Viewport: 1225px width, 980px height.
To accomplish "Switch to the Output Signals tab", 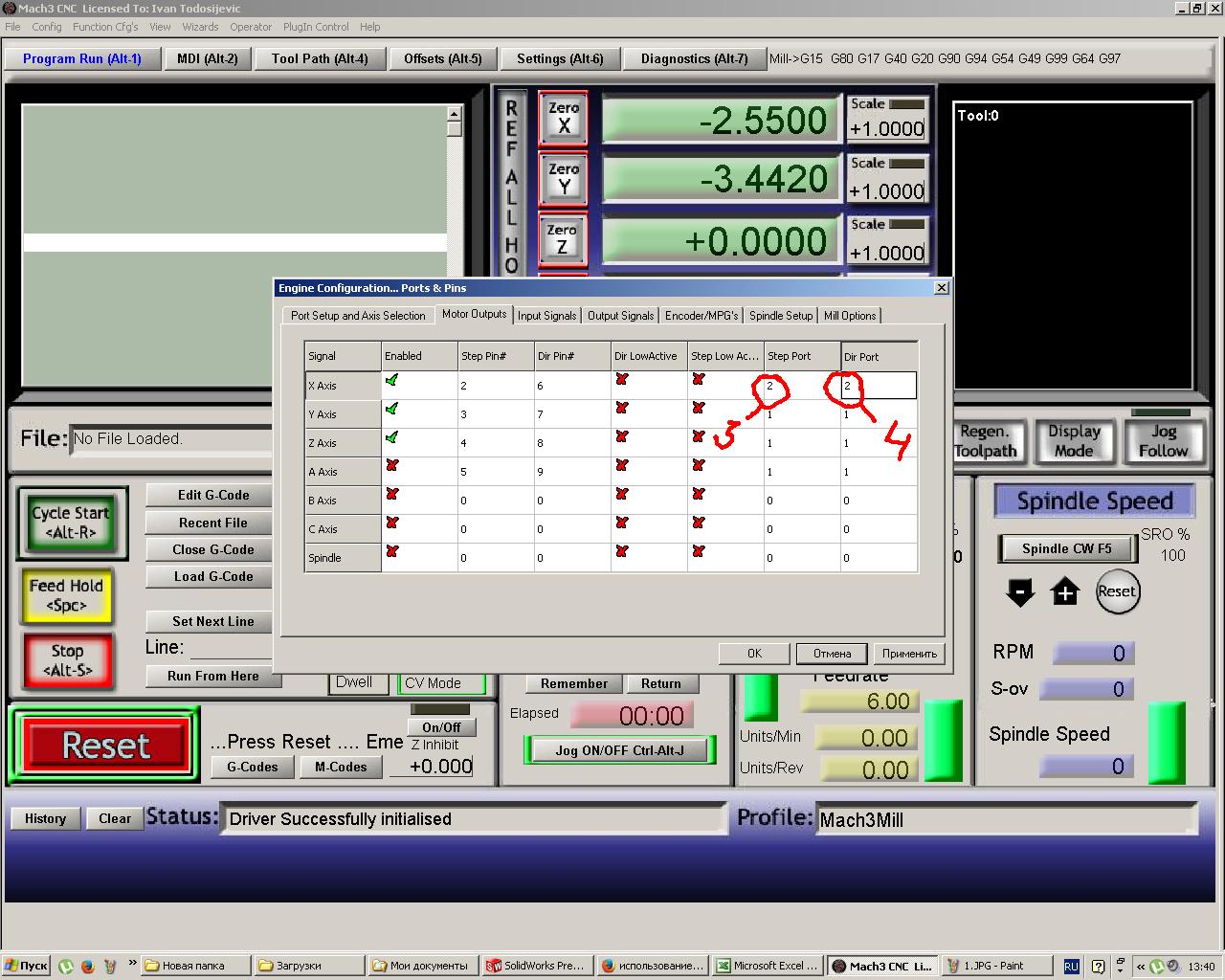I will [621, 316].
